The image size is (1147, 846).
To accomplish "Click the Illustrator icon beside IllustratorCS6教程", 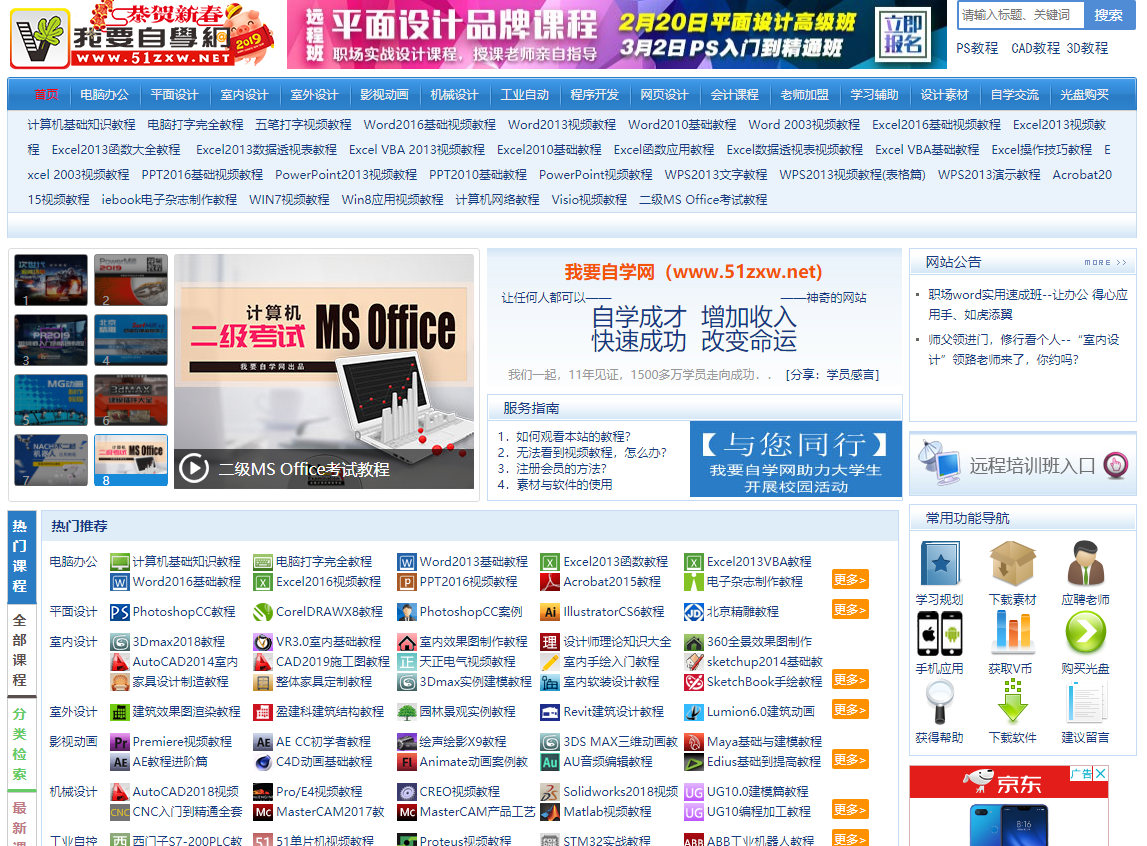I will (550, 612).
